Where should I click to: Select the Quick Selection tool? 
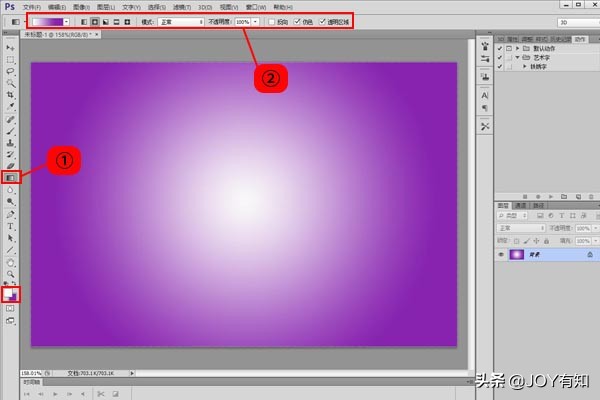[10, 83]
